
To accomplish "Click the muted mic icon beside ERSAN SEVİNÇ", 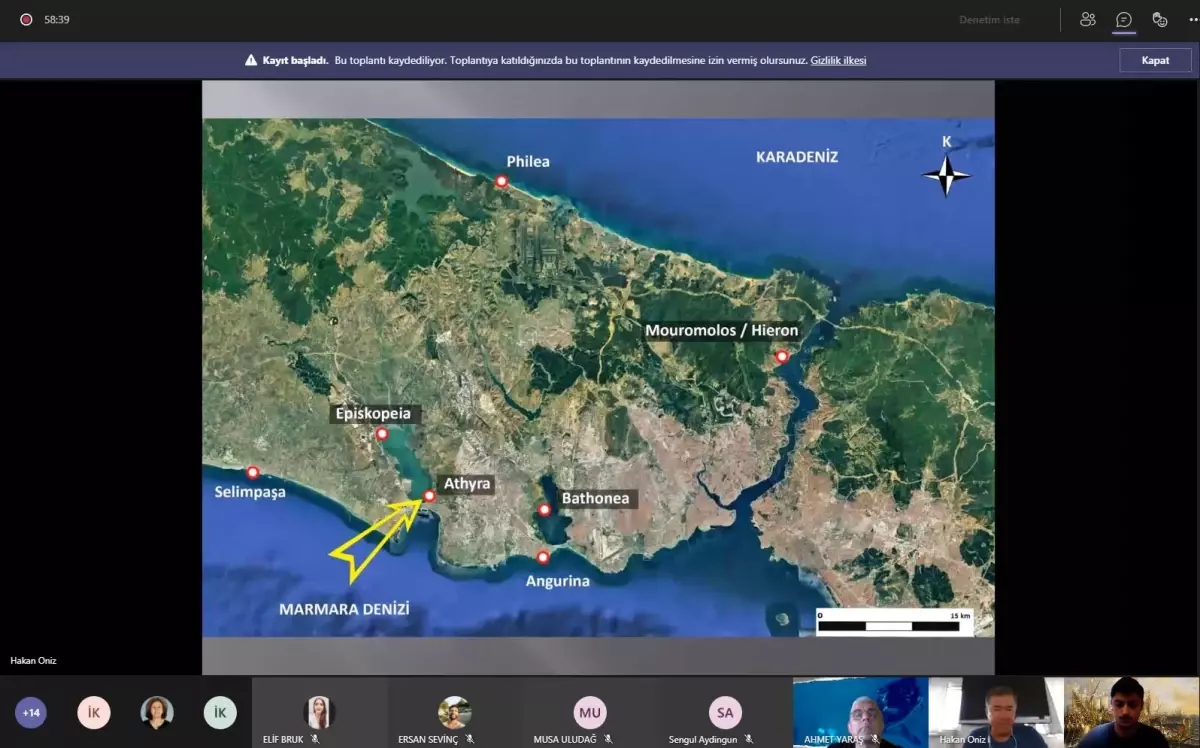I will (x=468, y=739).
